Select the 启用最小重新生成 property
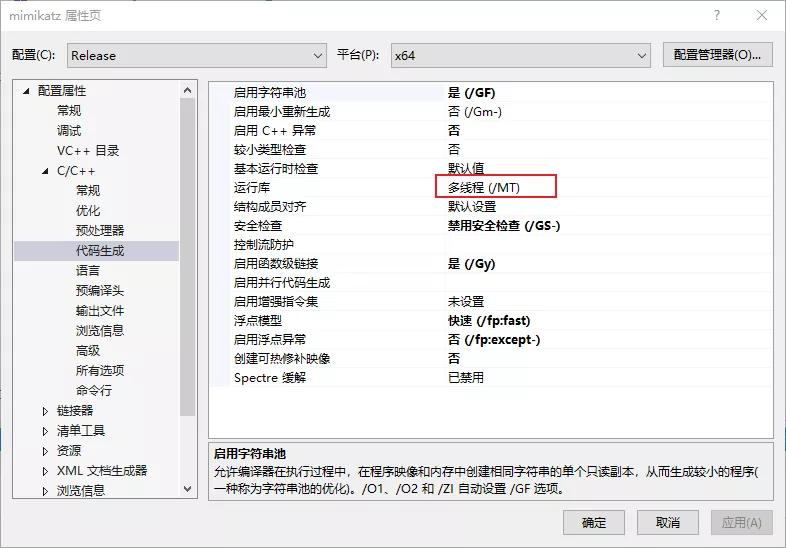Image resolution: width=786 pixels, height=548 pixels. (282, 112)
